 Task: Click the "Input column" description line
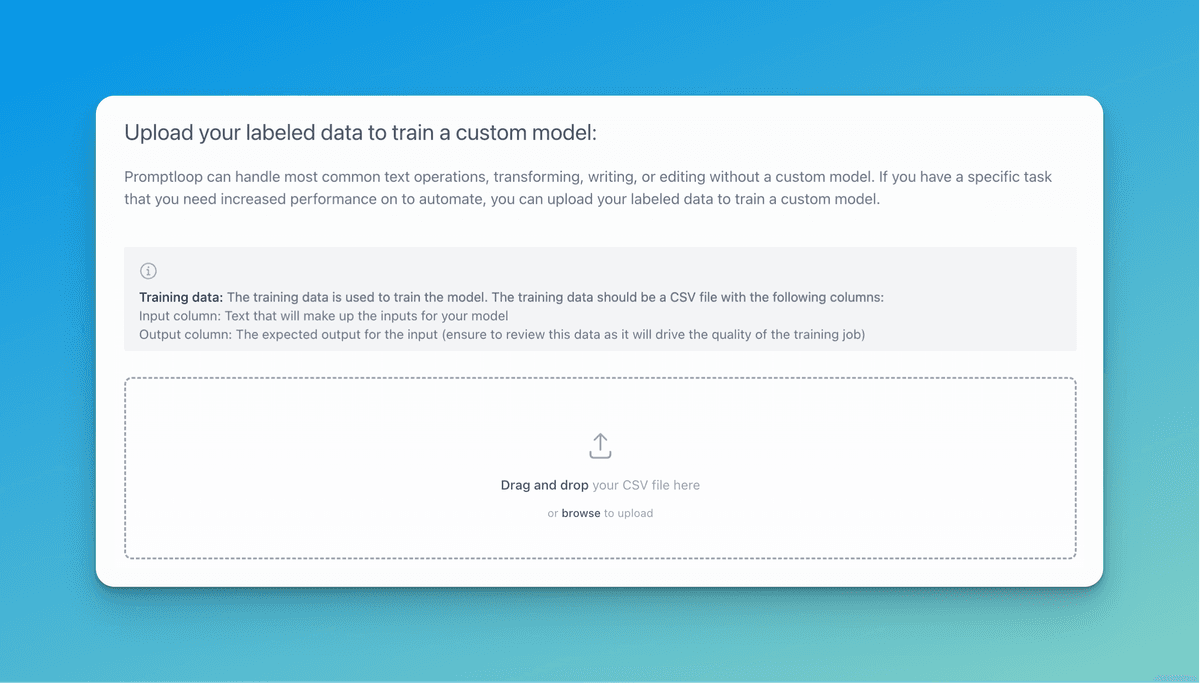pos(323,316)
